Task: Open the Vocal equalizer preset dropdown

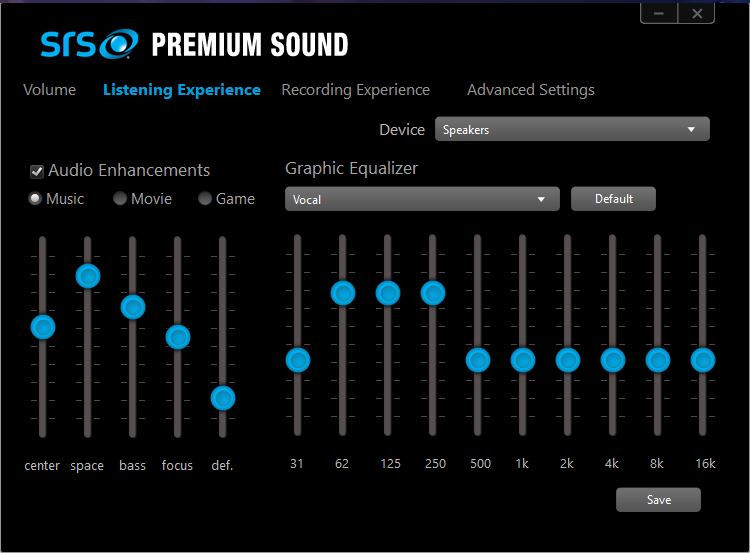Action: [422, 199]
